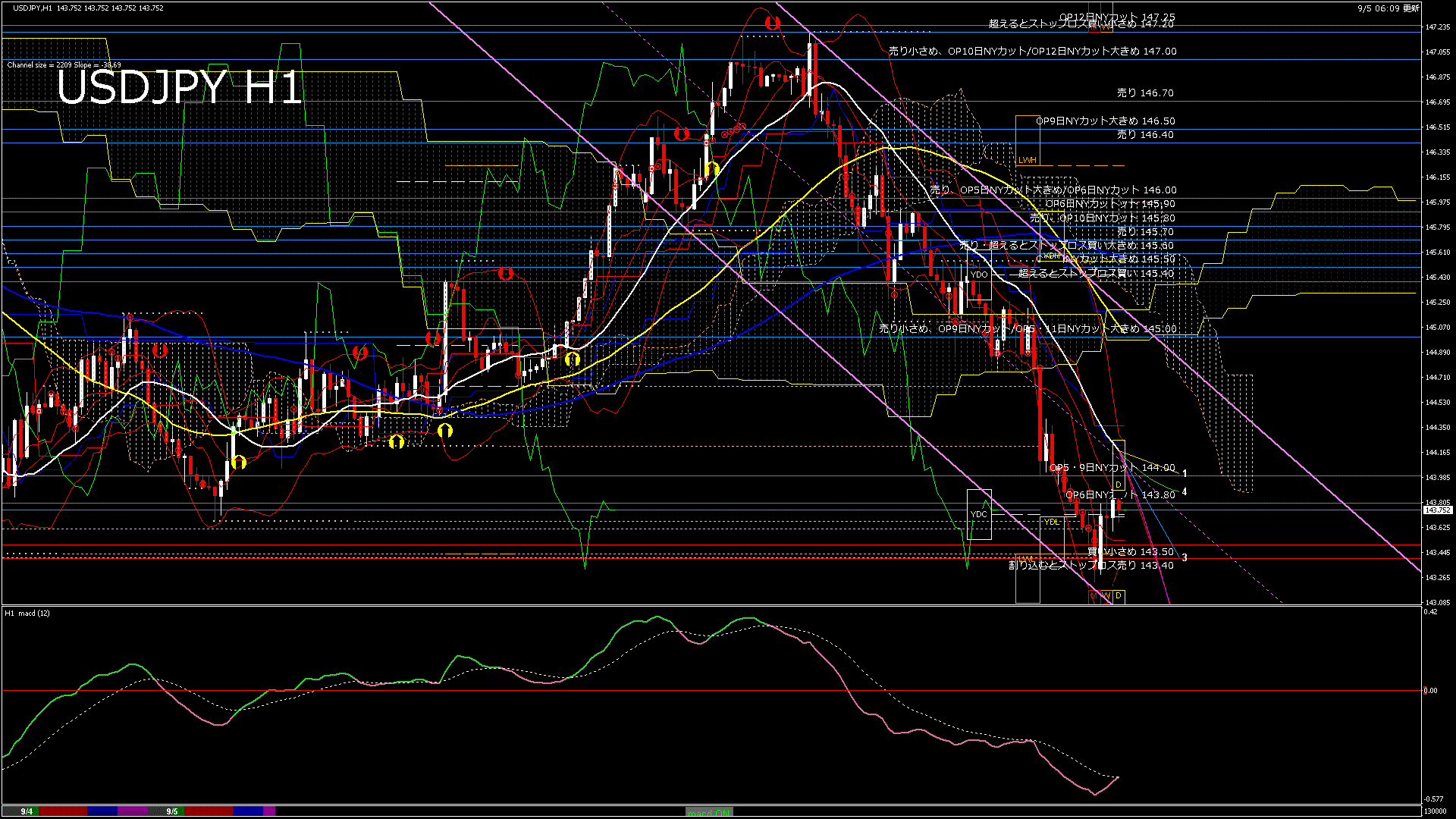1456x819 pixels.
Task: Select the '超えるとストップロス買い 145.40' label
Action: [x=1096, y=273]
